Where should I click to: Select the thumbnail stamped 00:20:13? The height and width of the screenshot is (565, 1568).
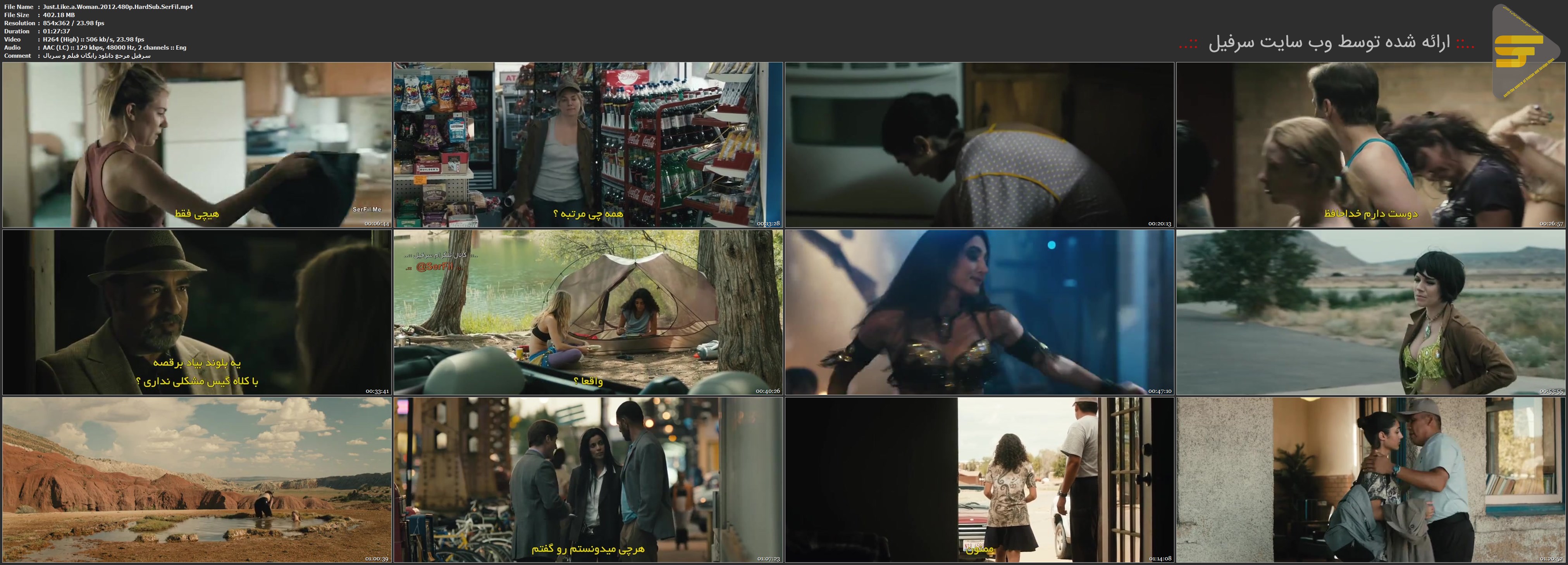pyautogui.click(x=979, y=145)
